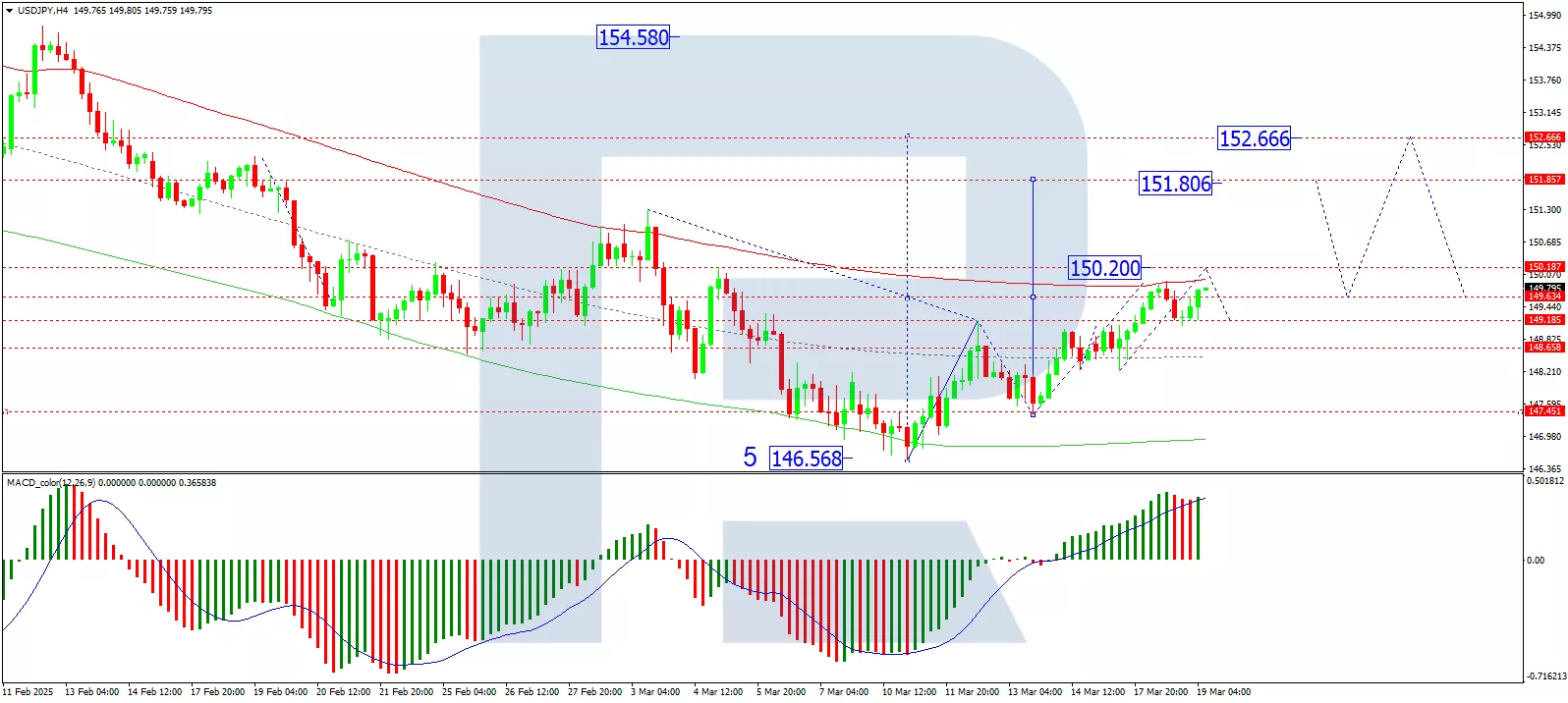The width and height of the screenshot is (1568, 703).
Task: Select the red 148.658 axis price tag
Action: [1543, 348]
